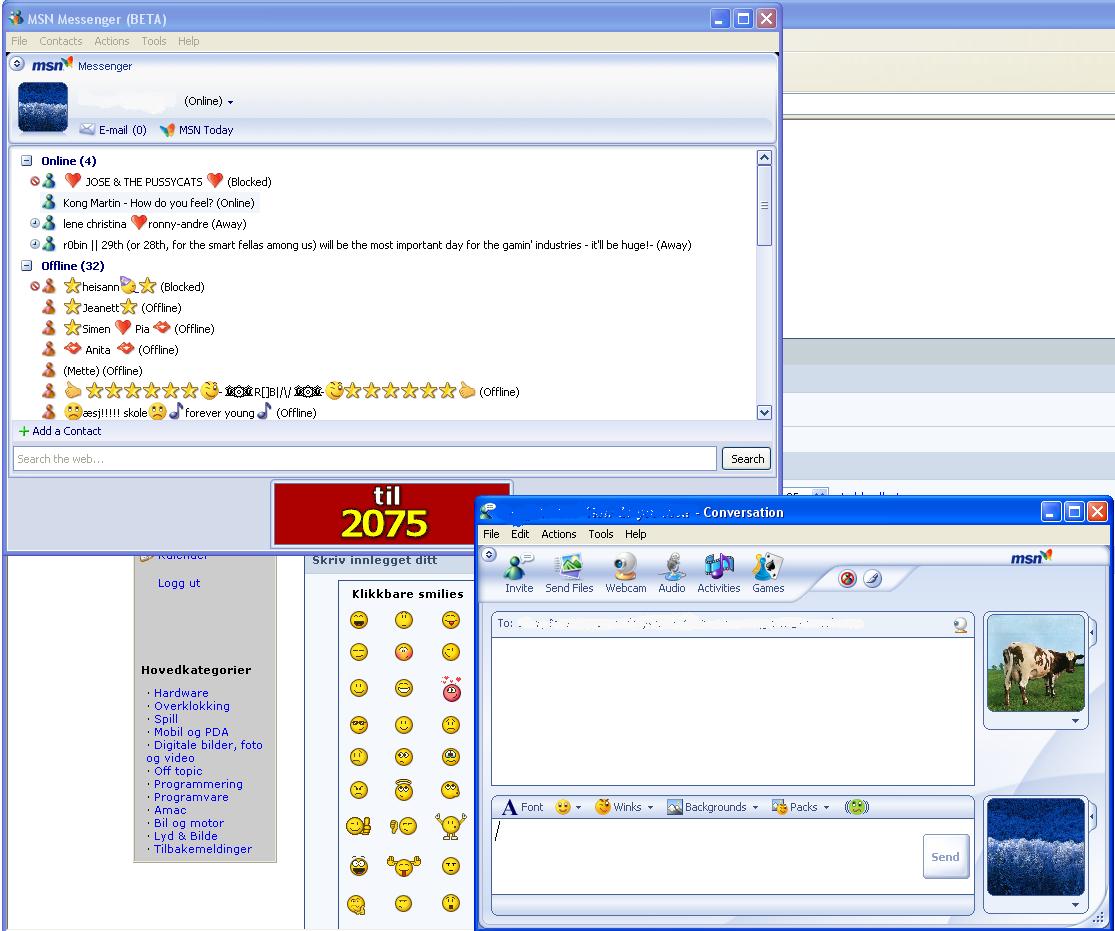The image size is (1115, 931).
Task: Collapse the Online (4) group
Action: [26, 161]
